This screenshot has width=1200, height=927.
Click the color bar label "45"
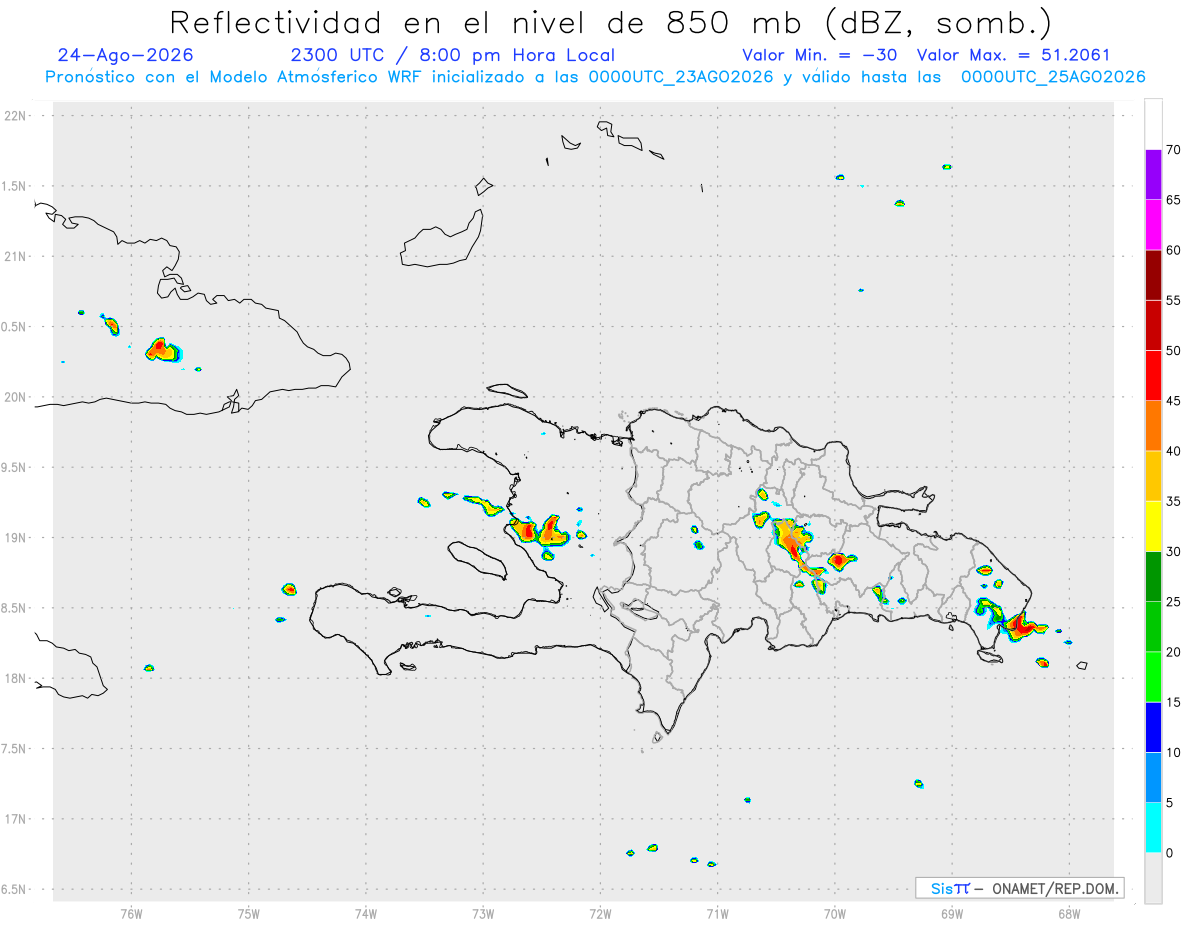1173,401
